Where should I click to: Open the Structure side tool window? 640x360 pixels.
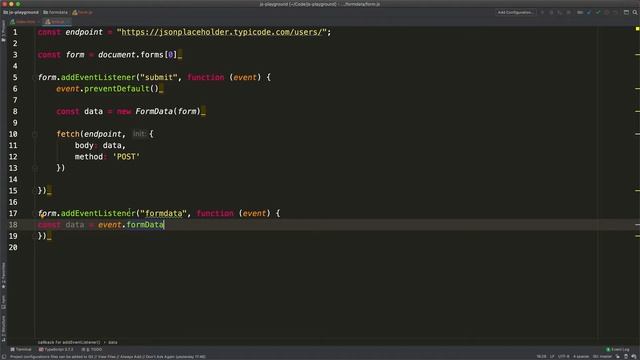3,329
